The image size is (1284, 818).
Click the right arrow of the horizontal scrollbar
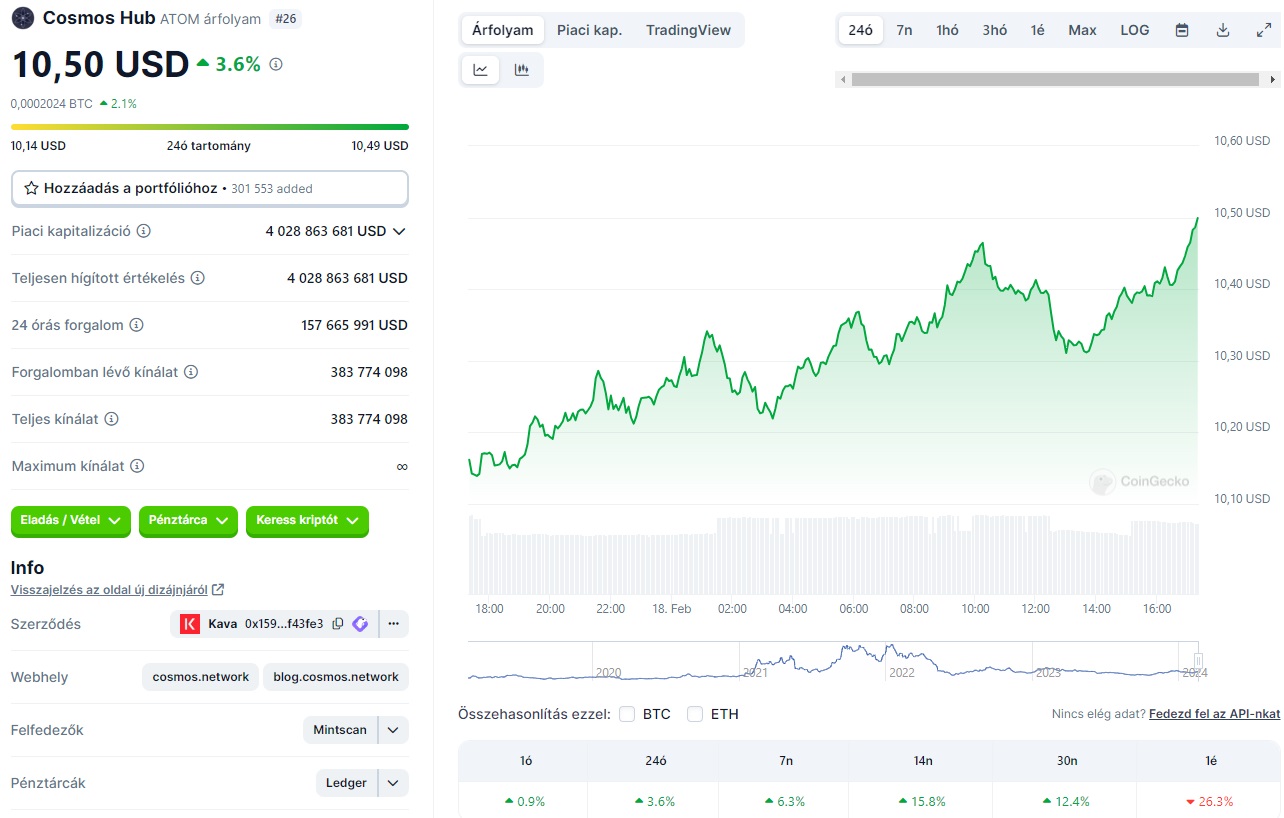tap(1273, 79)
